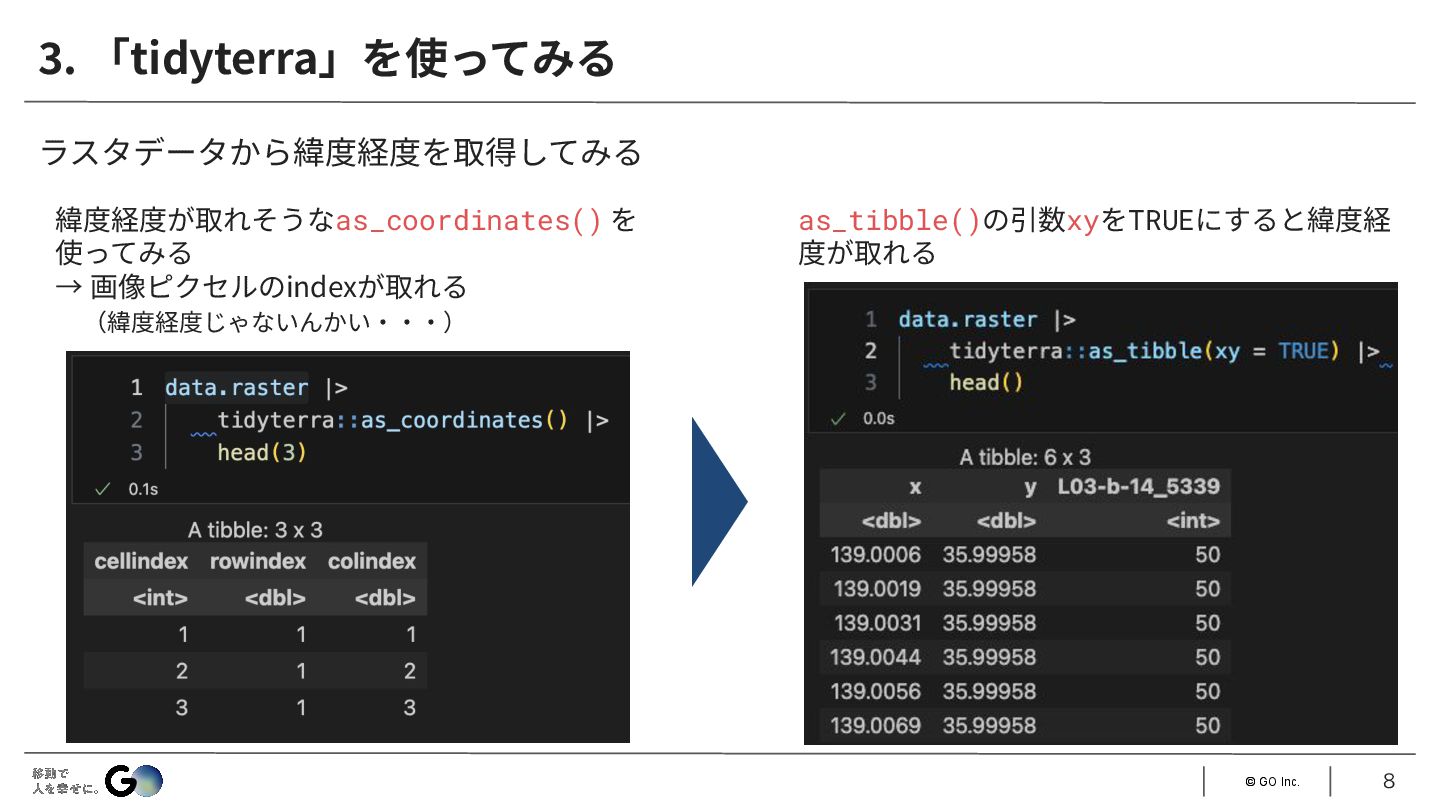
Task: Select the rowindex column header
Action: pyautogui.click(x=257, y=561)
